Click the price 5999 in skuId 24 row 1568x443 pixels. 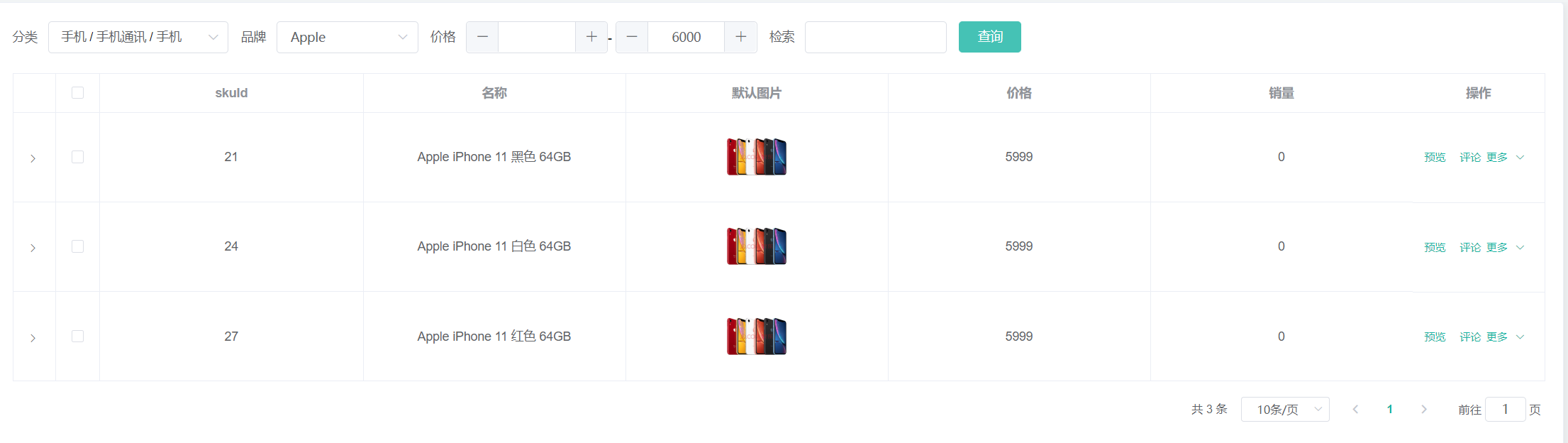tap(1019, 246)
